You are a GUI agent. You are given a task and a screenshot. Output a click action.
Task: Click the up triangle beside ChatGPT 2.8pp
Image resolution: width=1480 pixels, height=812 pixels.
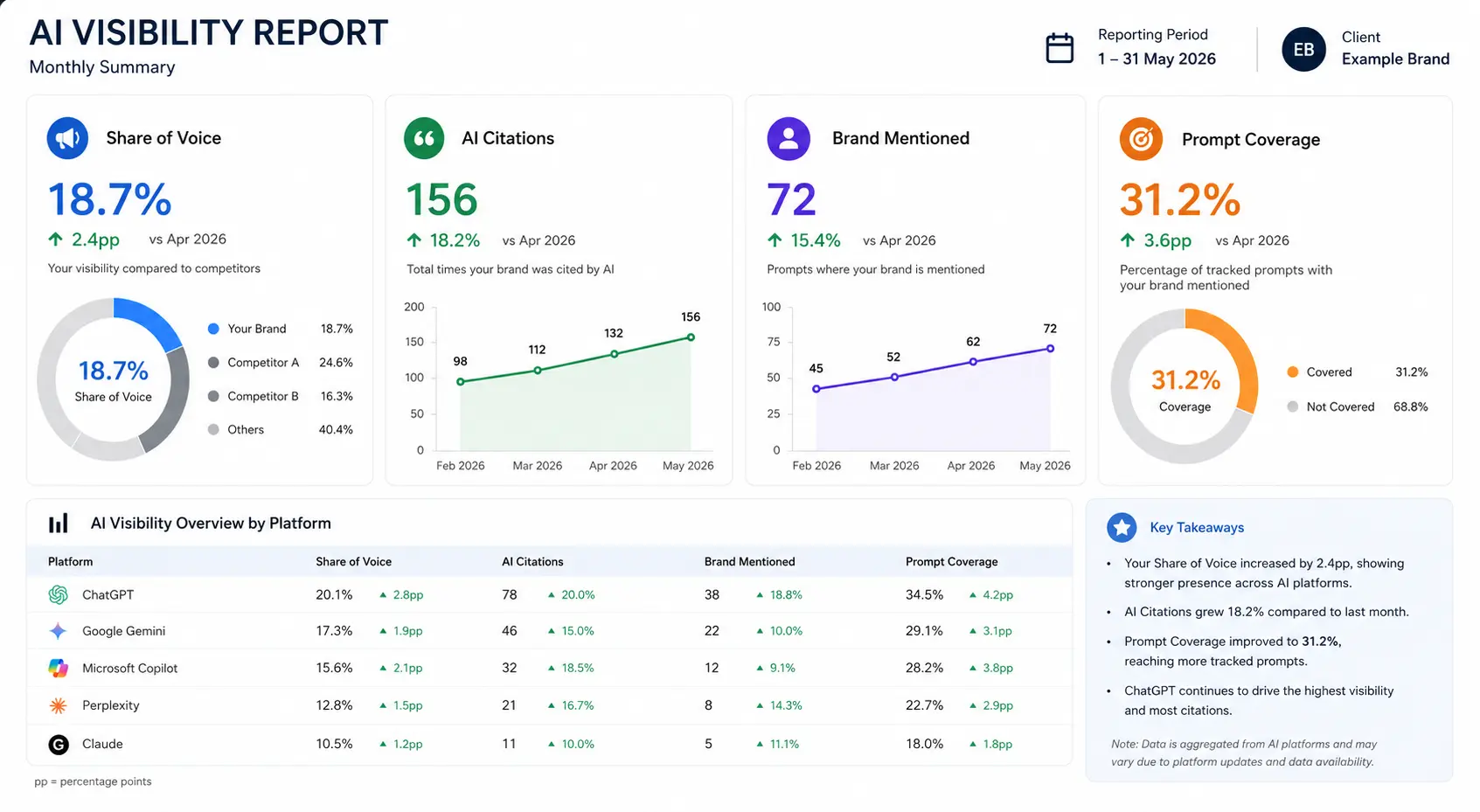[x=383, y=594]
